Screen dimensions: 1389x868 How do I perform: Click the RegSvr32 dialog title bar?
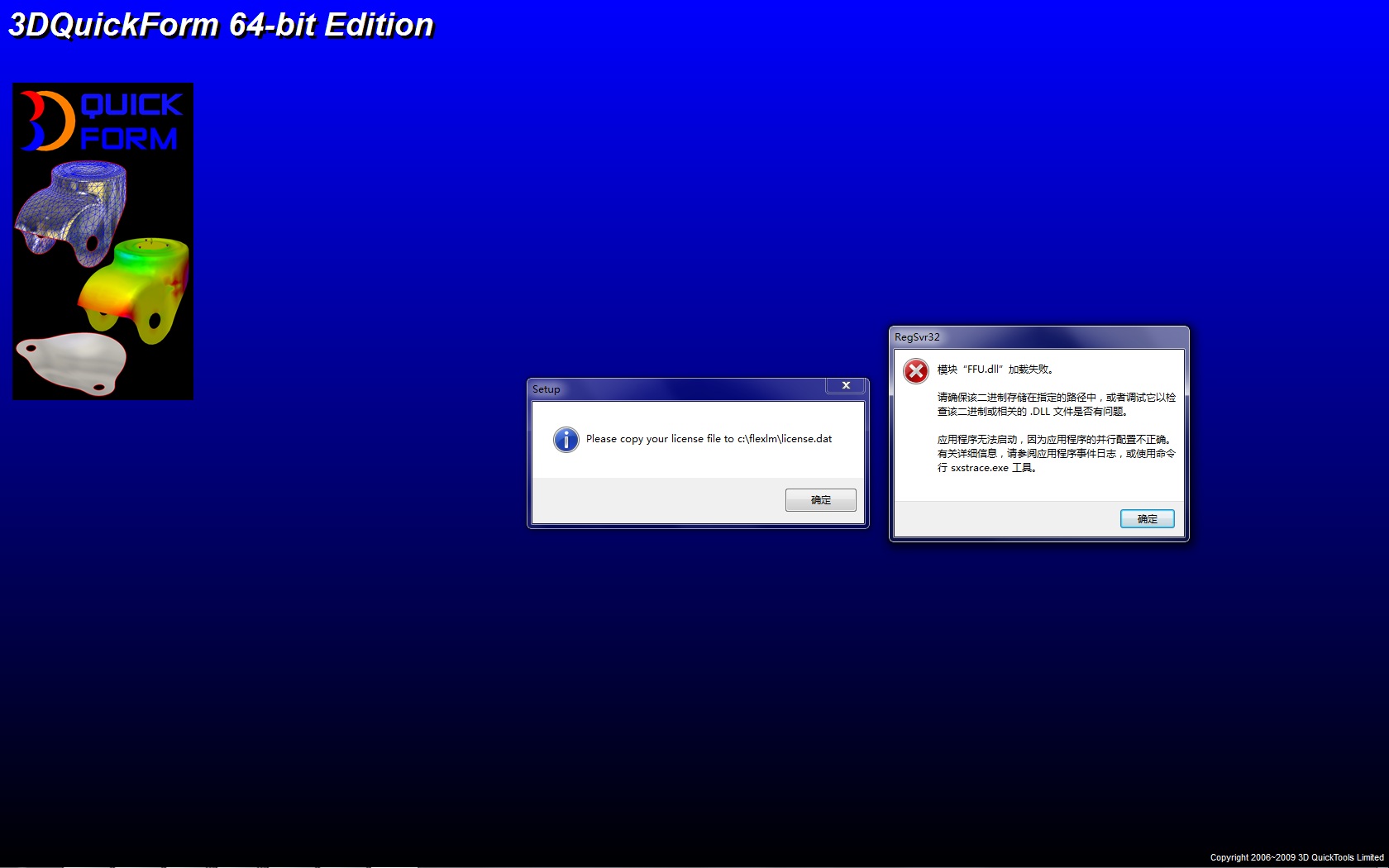click(1038, 337)
